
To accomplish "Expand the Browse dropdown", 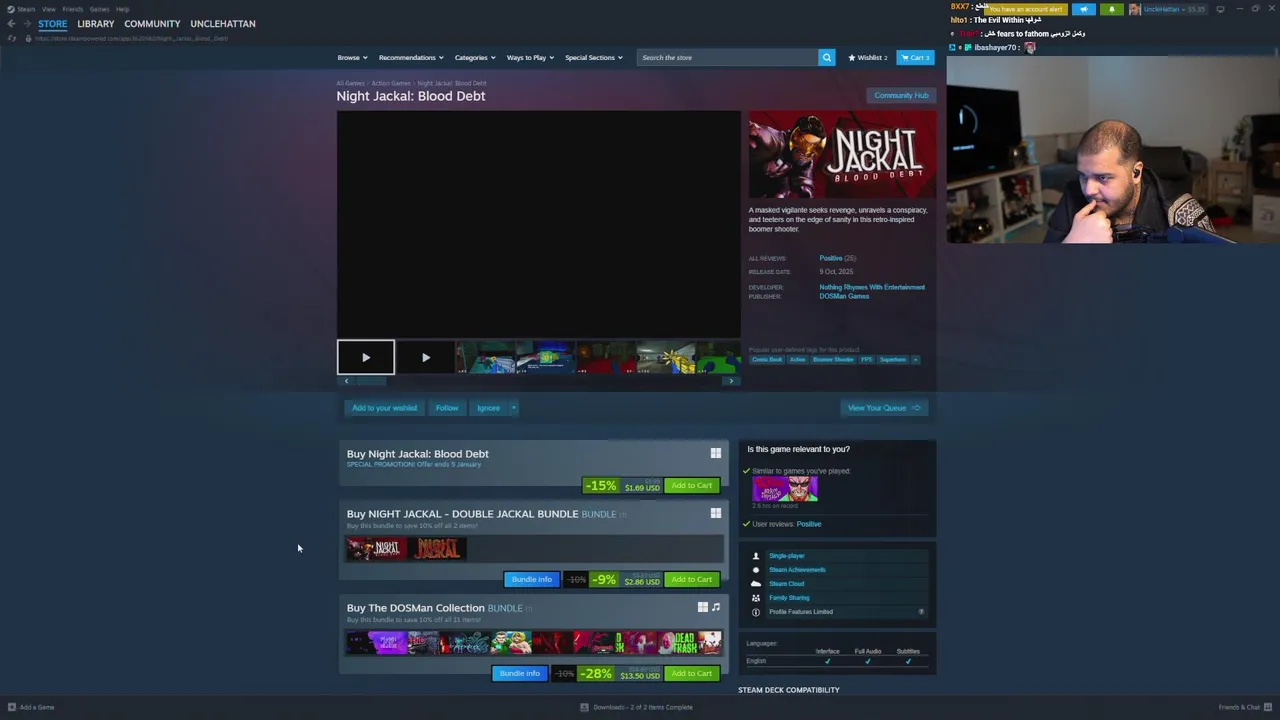I will [352, 57].
